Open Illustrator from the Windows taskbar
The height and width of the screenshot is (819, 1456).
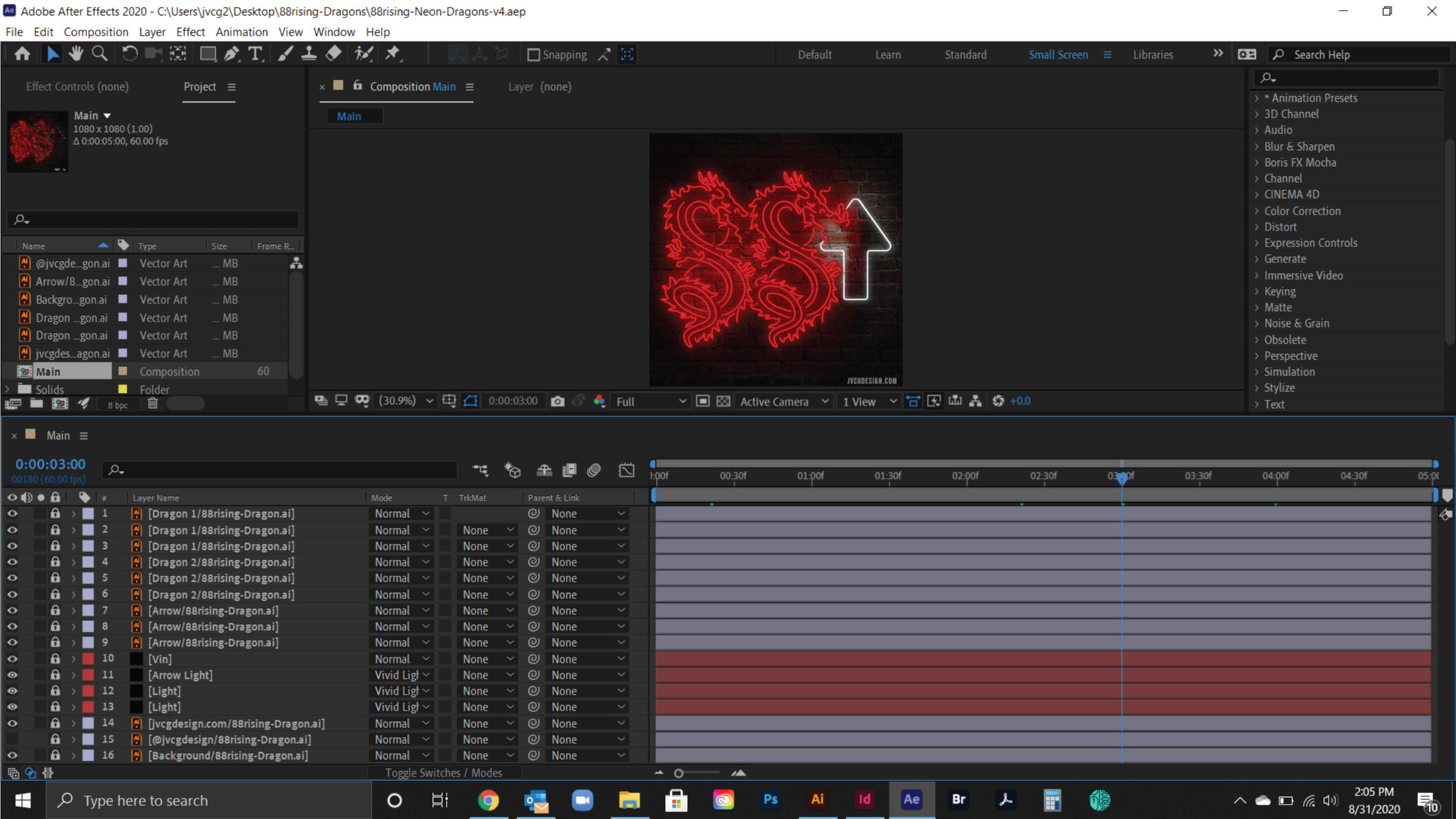pyautogui.click(x=817, y=799)
